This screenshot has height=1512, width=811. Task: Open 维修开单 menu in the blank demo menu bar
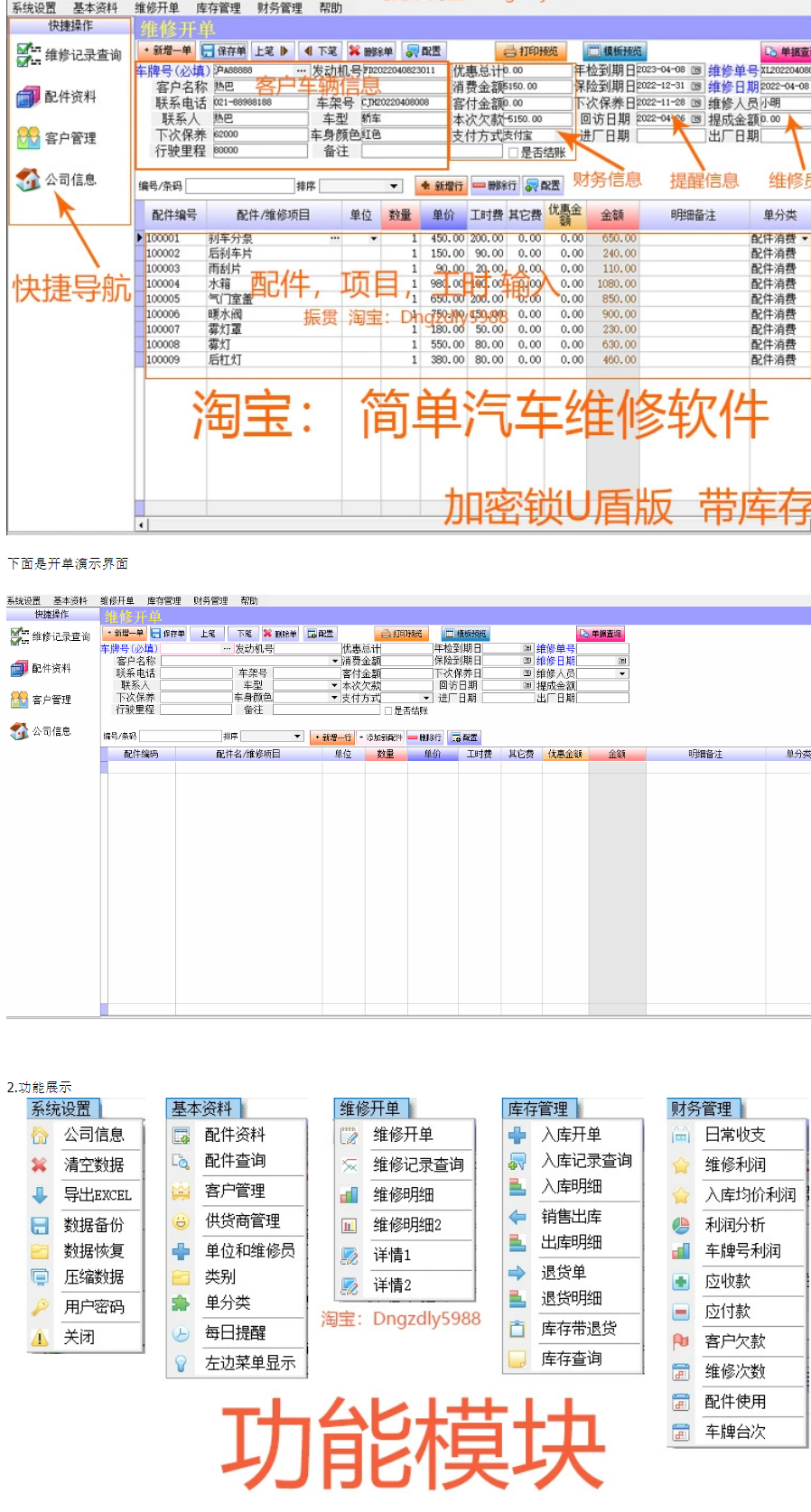pos(117,600)
